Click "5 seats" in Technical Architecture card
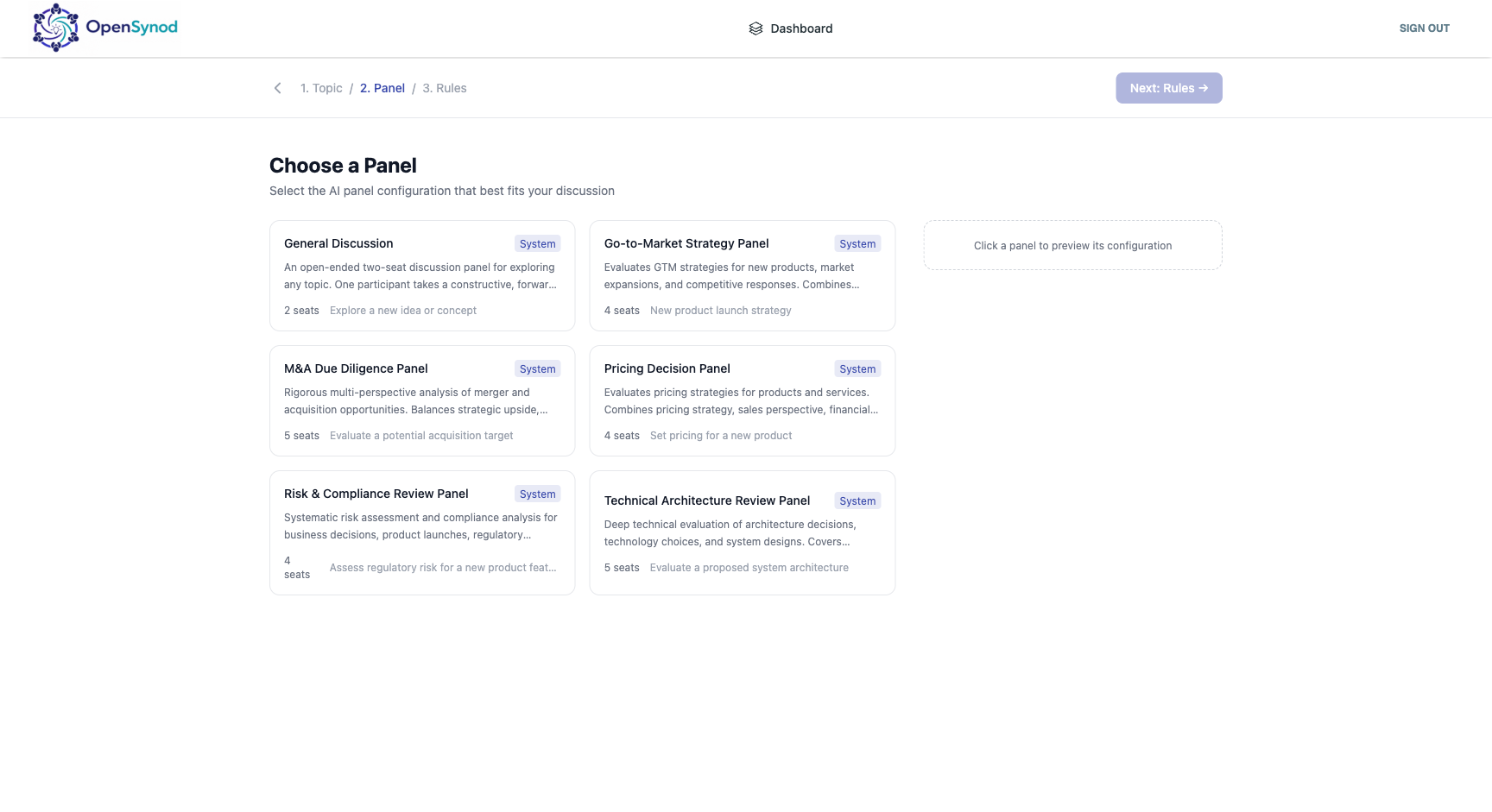The width and height of the screenshot is (1492, 812). pyautogui.click(x=622, y=568)
